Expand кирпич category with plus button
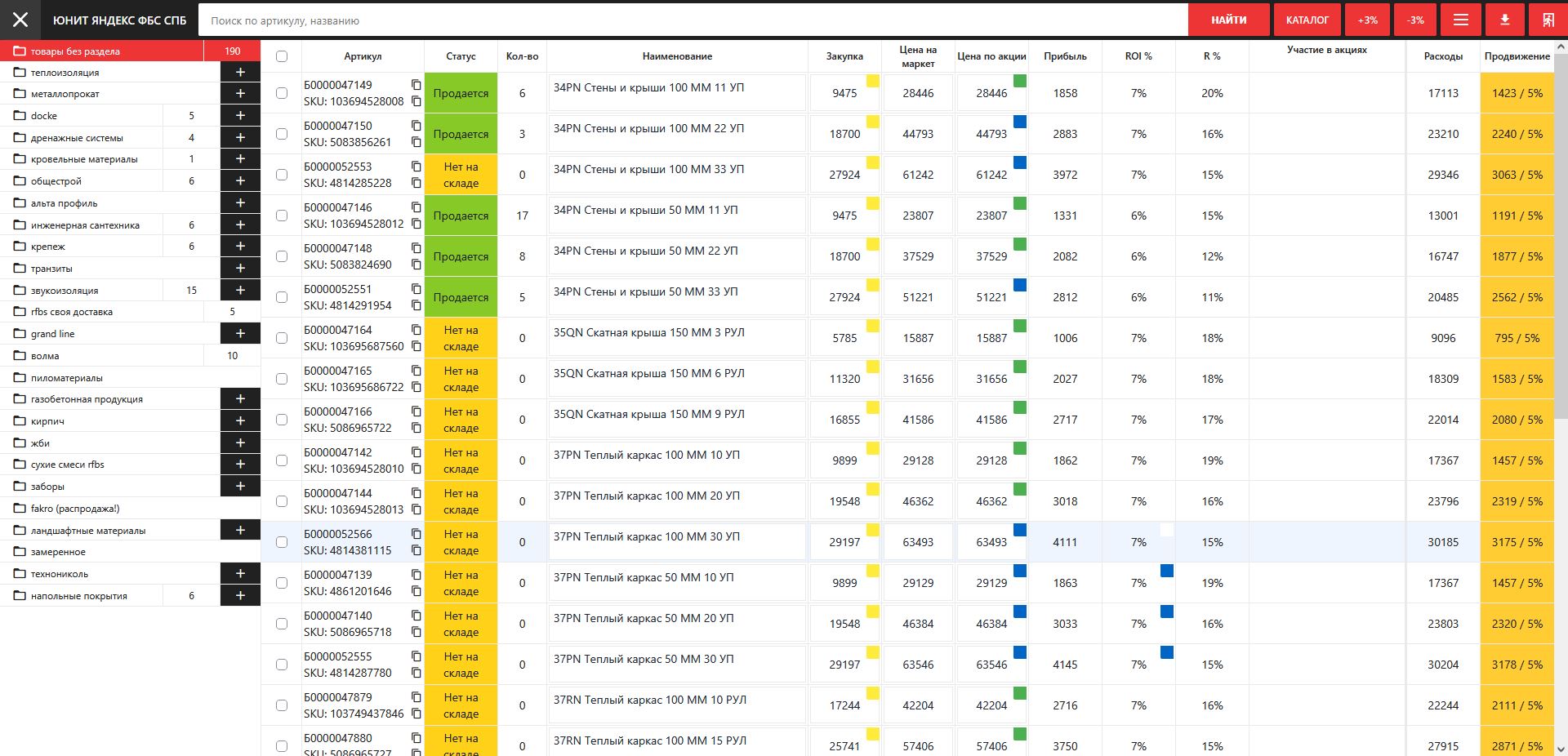The image size is (1568, 756). pos(240,420)
